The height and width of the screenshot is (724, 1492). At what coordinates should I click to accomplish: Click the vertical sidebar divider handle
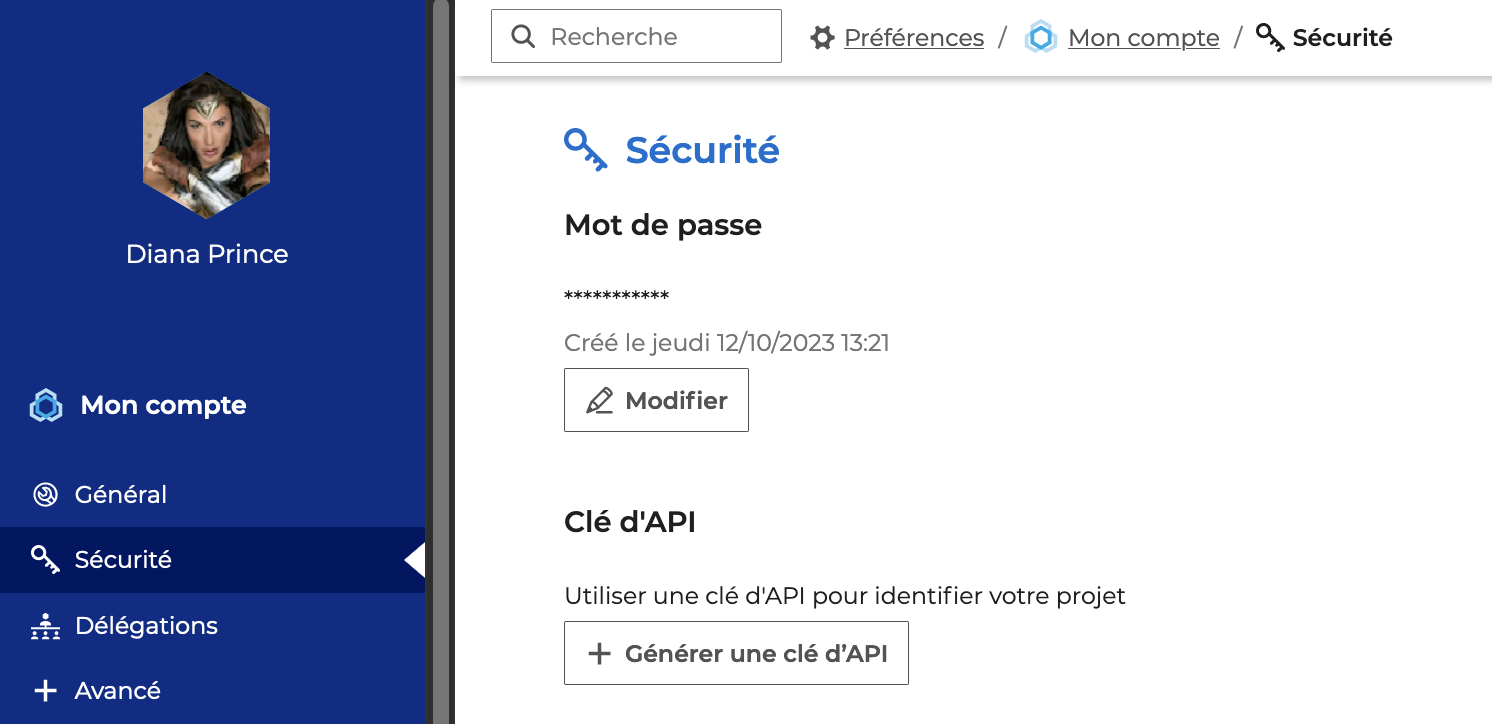[440, 362]
